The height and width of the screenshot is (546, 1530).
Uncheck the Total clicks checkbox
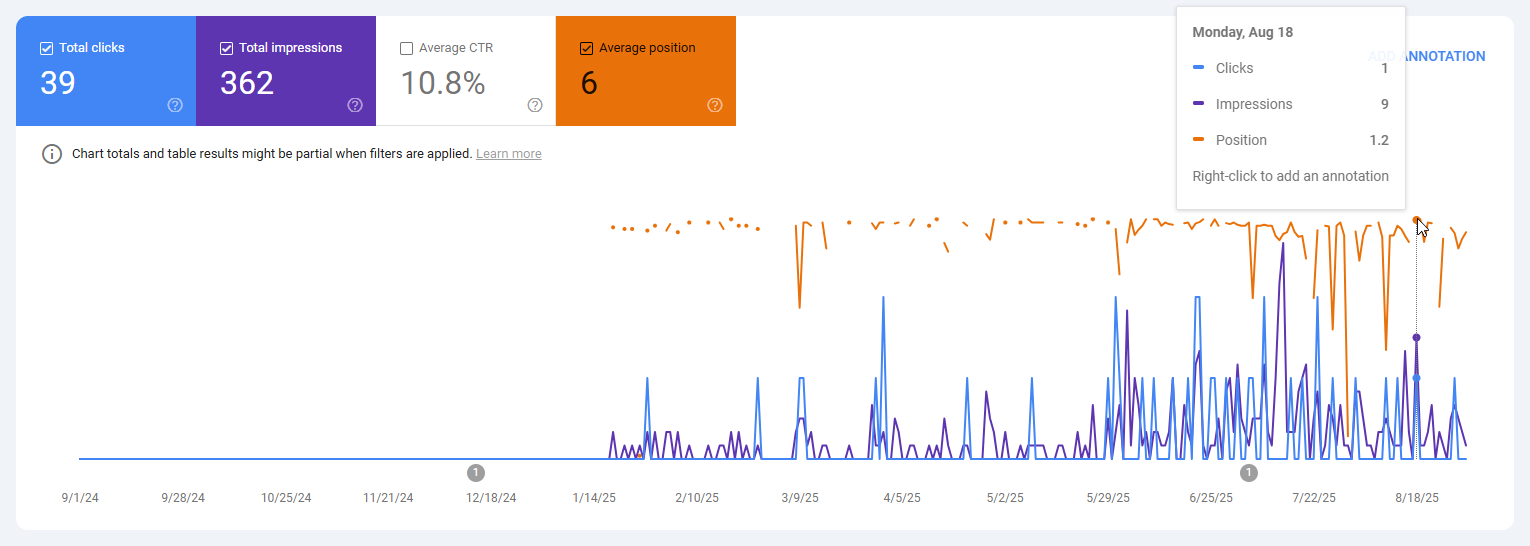pos(46,48)
